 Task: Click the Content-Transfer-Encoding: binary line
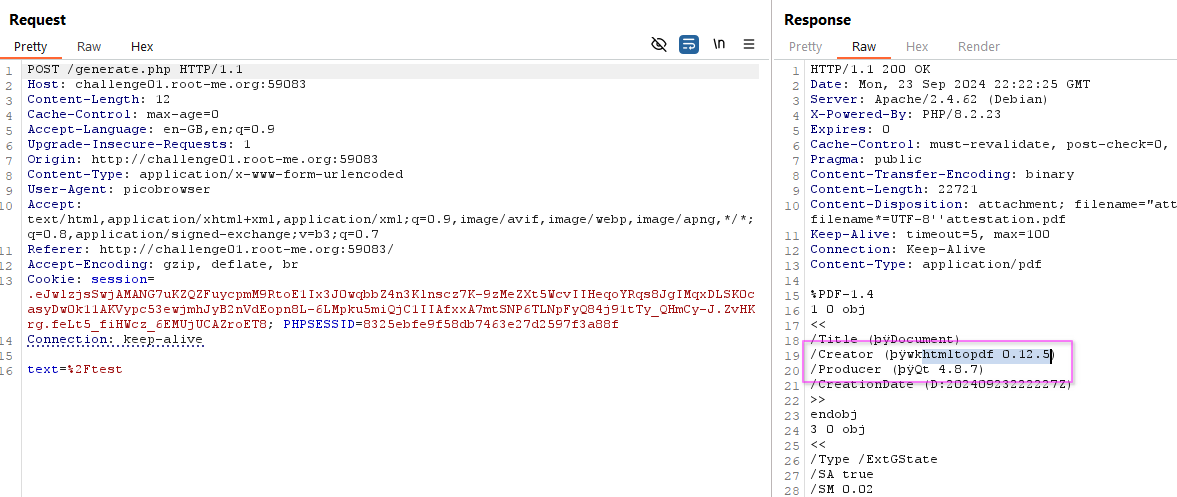pos(942,173)
